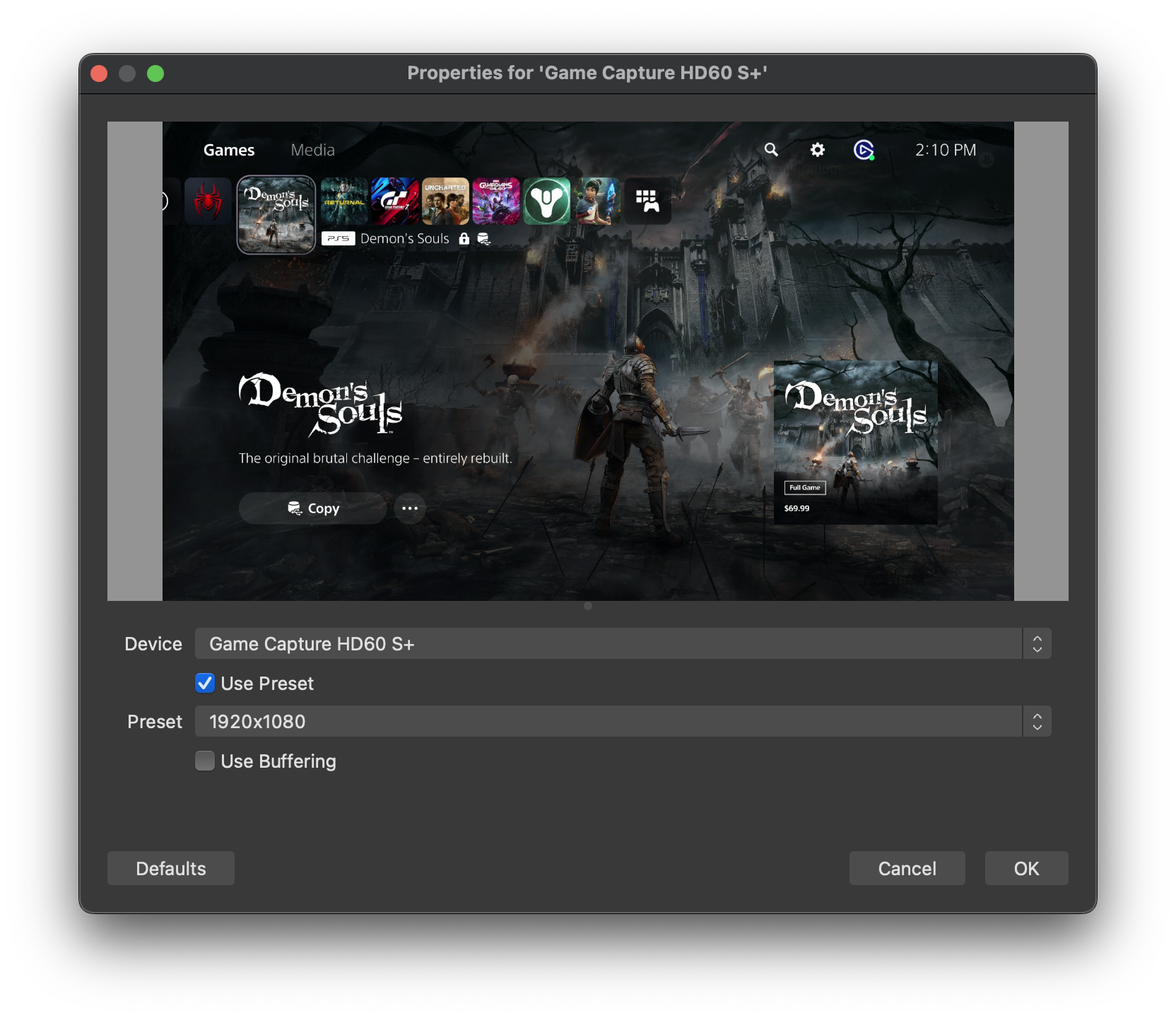Screen dimensions: 1176x1018
Task: Click the profile avatar icon beside the clock
Action: [864, 150]
